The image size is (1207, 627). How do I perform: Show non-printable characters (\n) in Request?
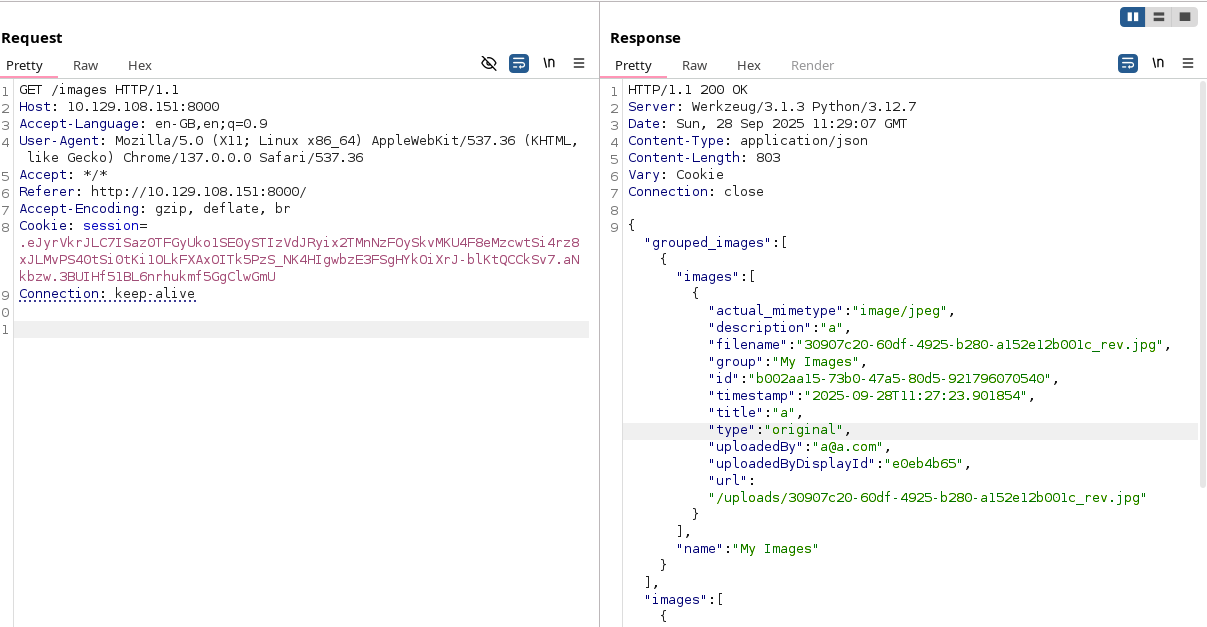pyautogui.click(x=549, y=63)
